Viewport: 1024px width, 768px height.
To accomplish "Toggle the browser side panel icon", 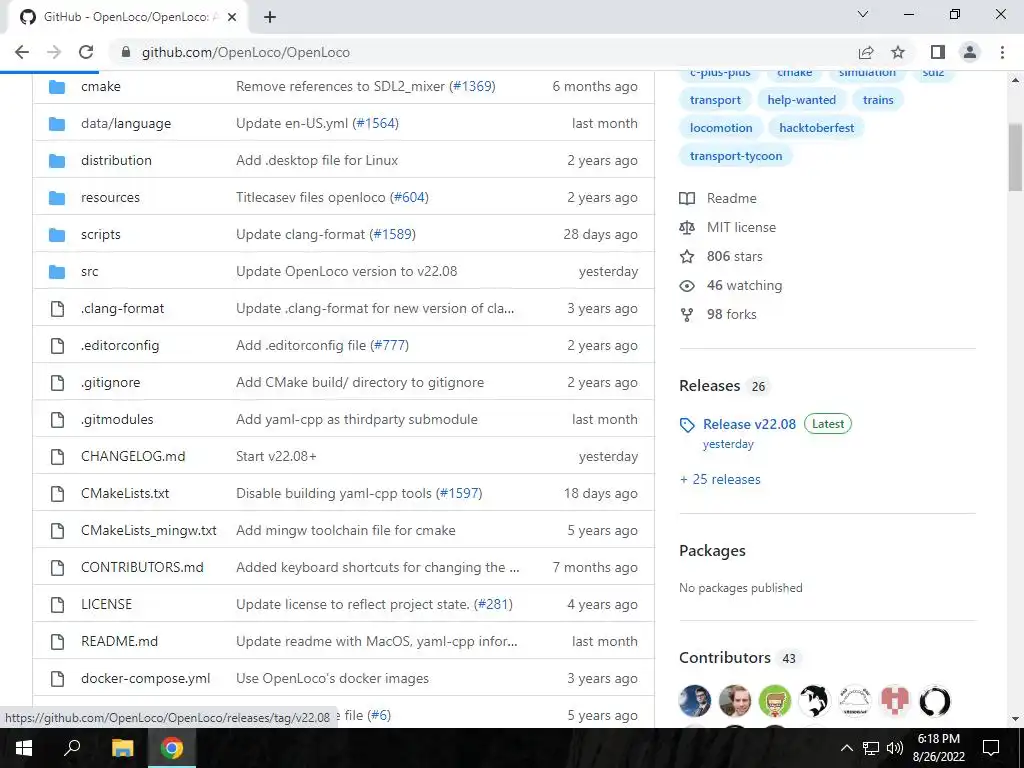I will 938,52.
